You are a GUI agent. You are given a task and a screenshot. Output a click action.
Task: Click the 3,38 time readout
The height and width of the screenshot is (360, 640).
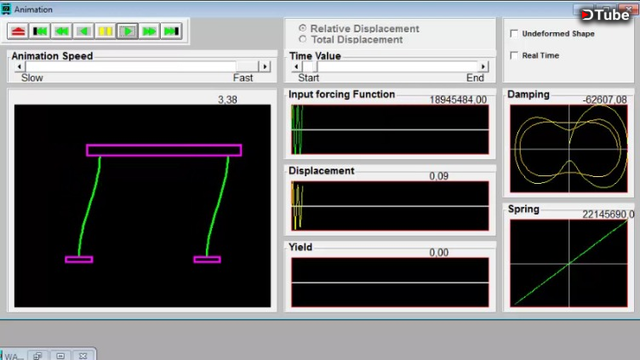227,100
